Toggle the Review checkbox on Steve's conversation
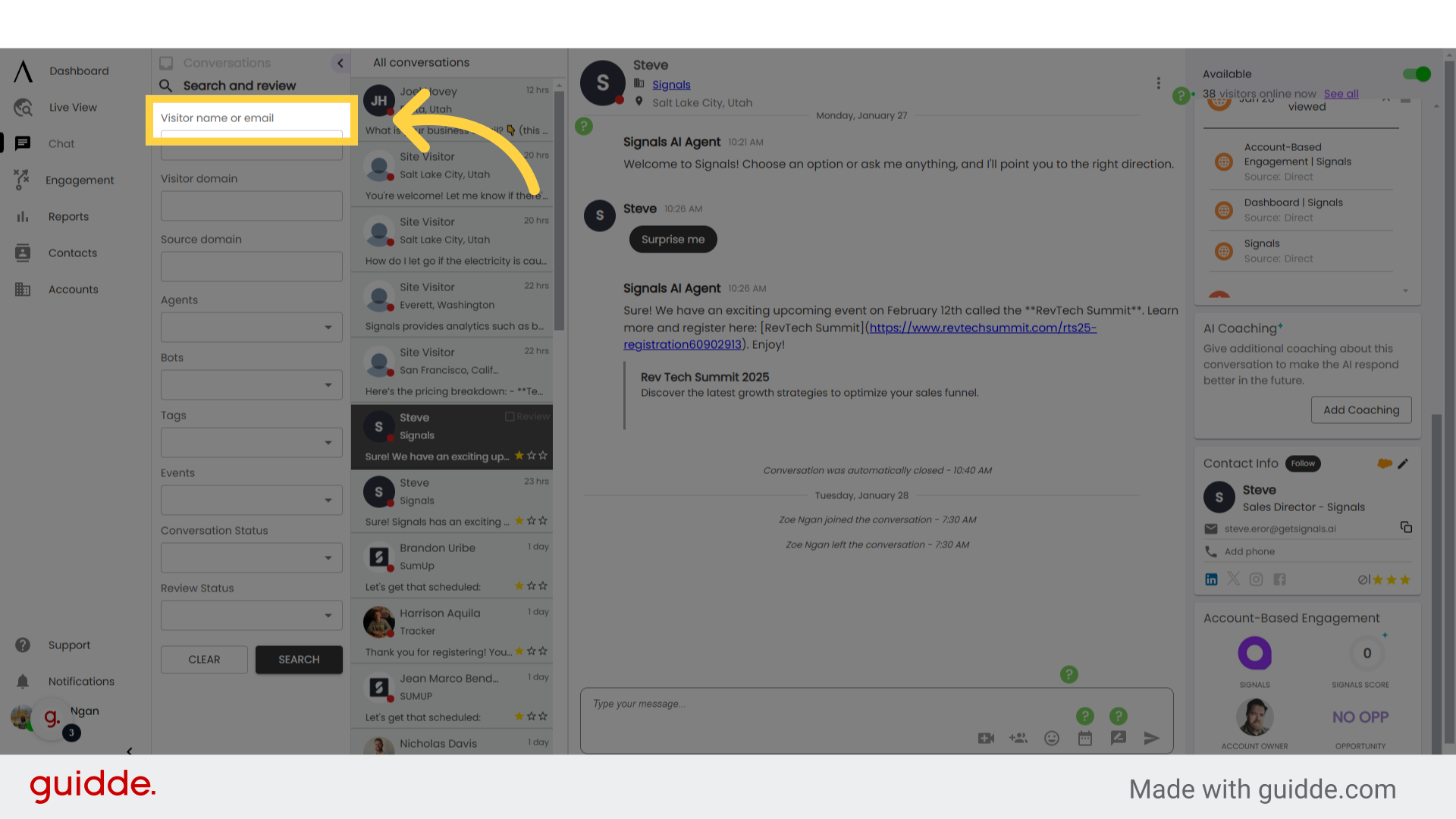 510,416
